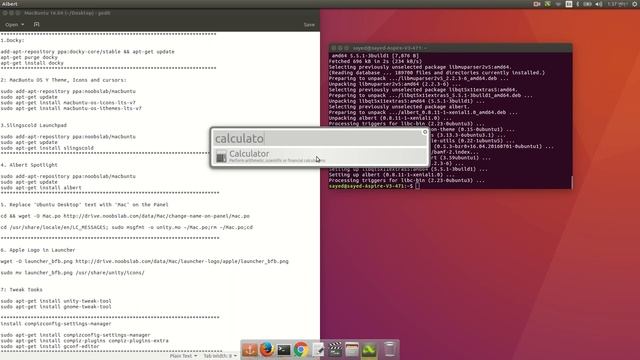Open the battery indicator menu
The width and height of the screenshot is (640, 360).
[x=587, y=4]
